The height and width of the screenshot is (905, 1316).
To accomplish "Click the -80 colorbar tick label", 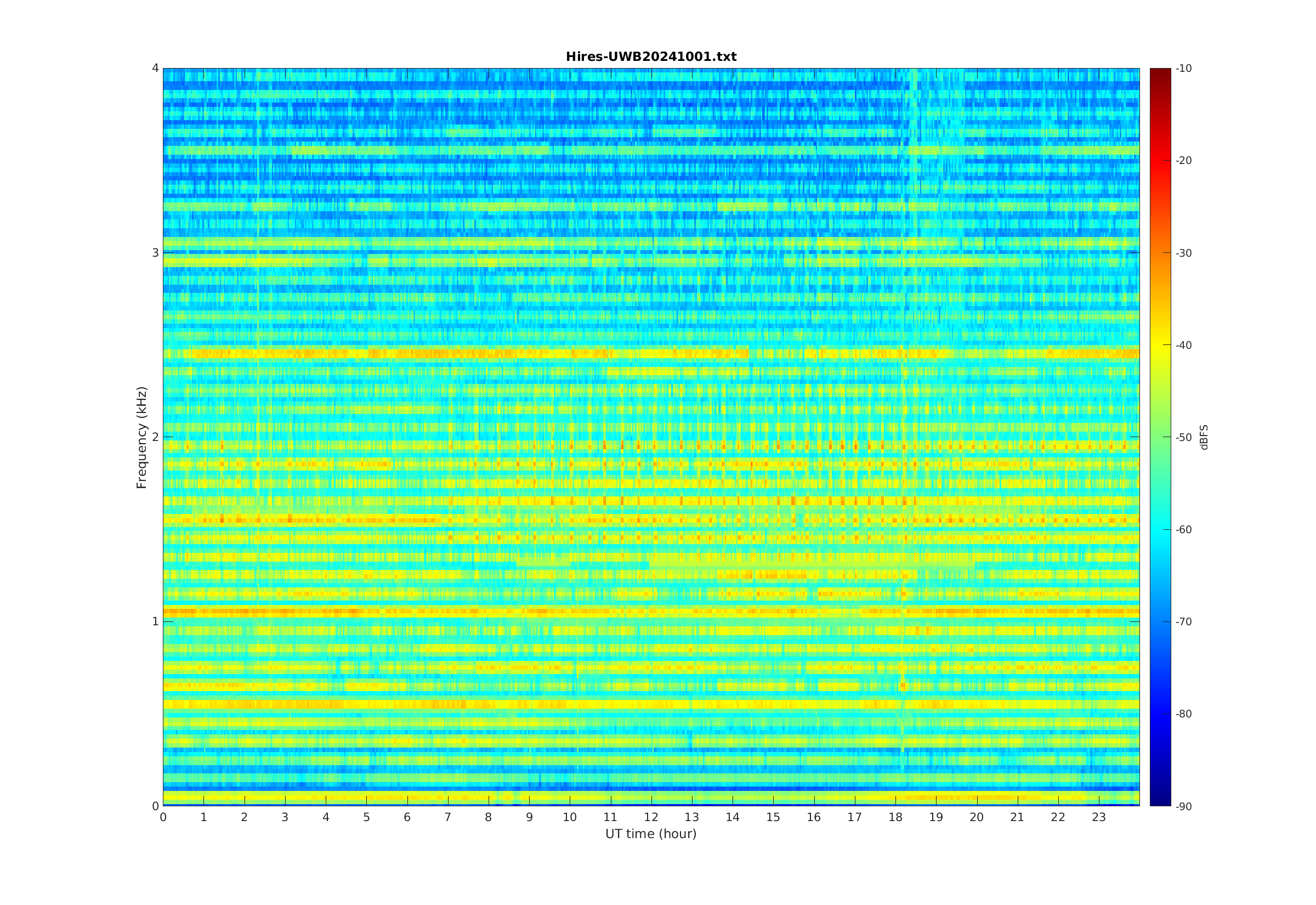I will click(1183, 714).
